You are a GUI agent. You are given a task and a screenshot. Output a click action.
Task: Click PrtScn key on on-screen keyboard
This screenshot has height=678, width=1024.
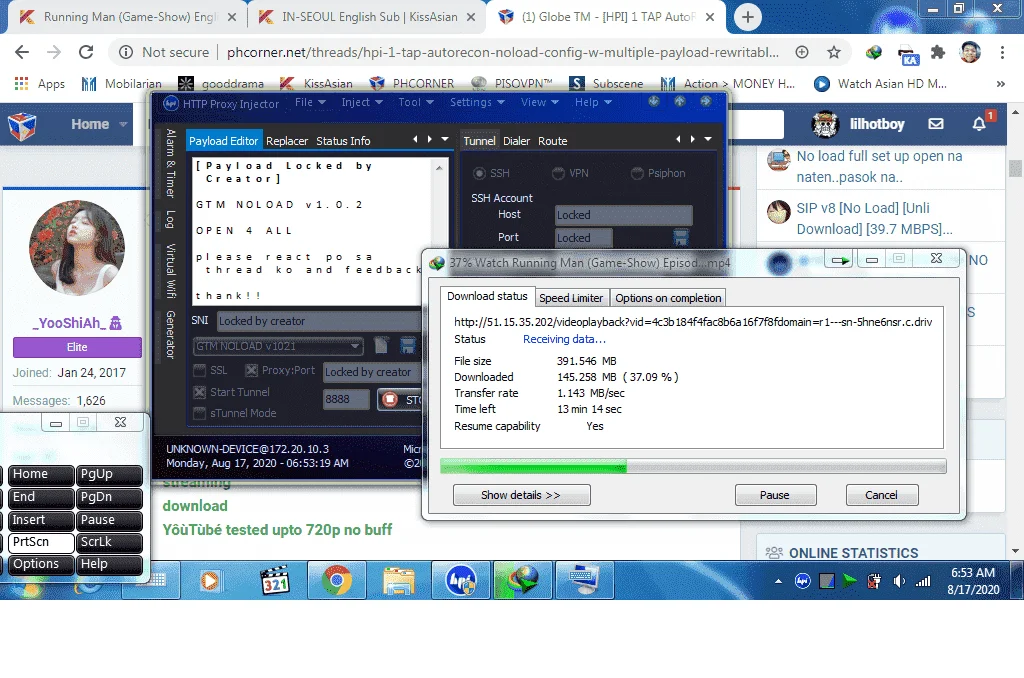click(x=40, y=542)
